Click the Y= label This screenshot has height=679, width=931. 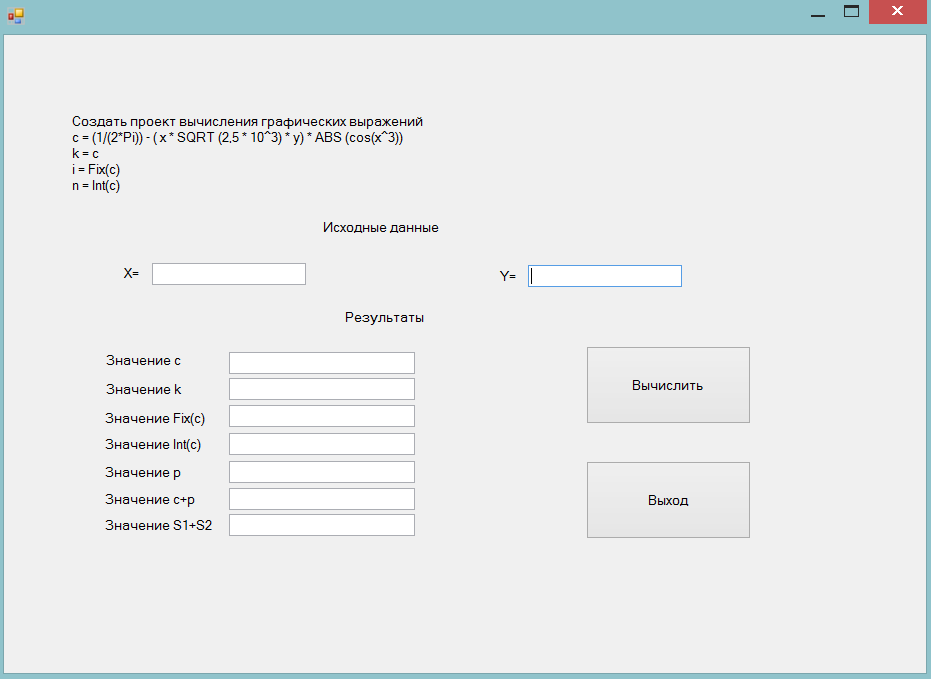point(508,276)
